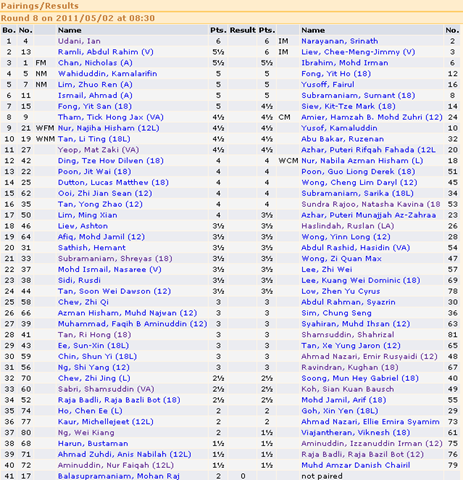The width and height of the screenshot is (463, 480).
Task: Open Abdul Rahman, Syazrin link
Action: [348, 302]
